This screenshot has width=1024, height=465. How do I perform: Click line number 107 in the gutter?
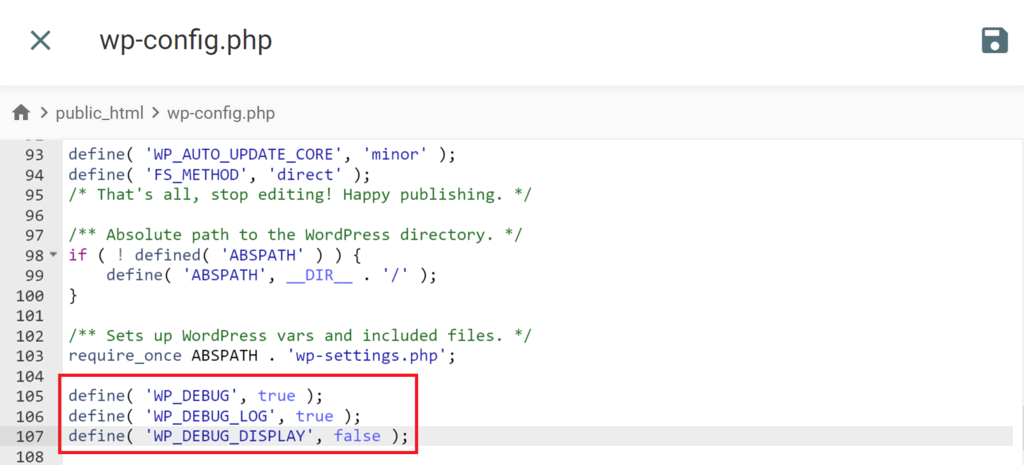30,436
